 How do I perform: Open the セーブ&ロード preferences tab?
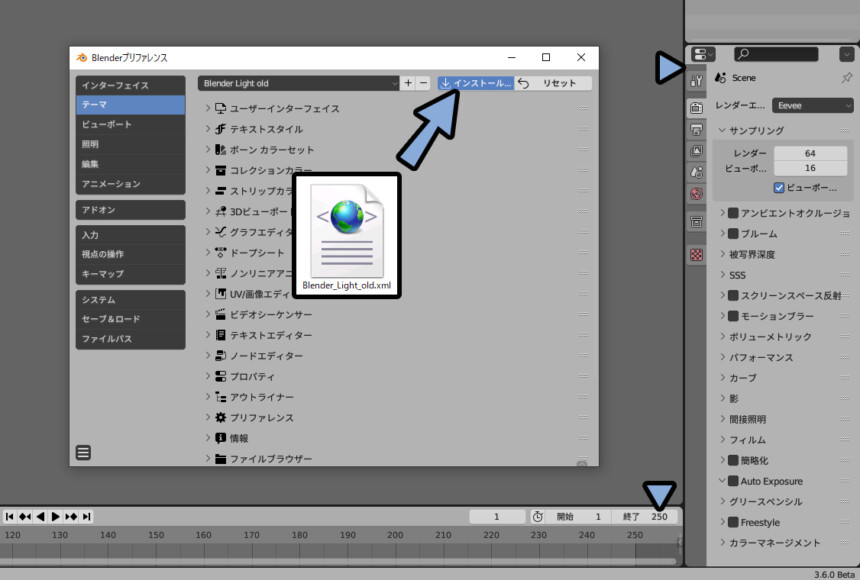coord(131,319)
